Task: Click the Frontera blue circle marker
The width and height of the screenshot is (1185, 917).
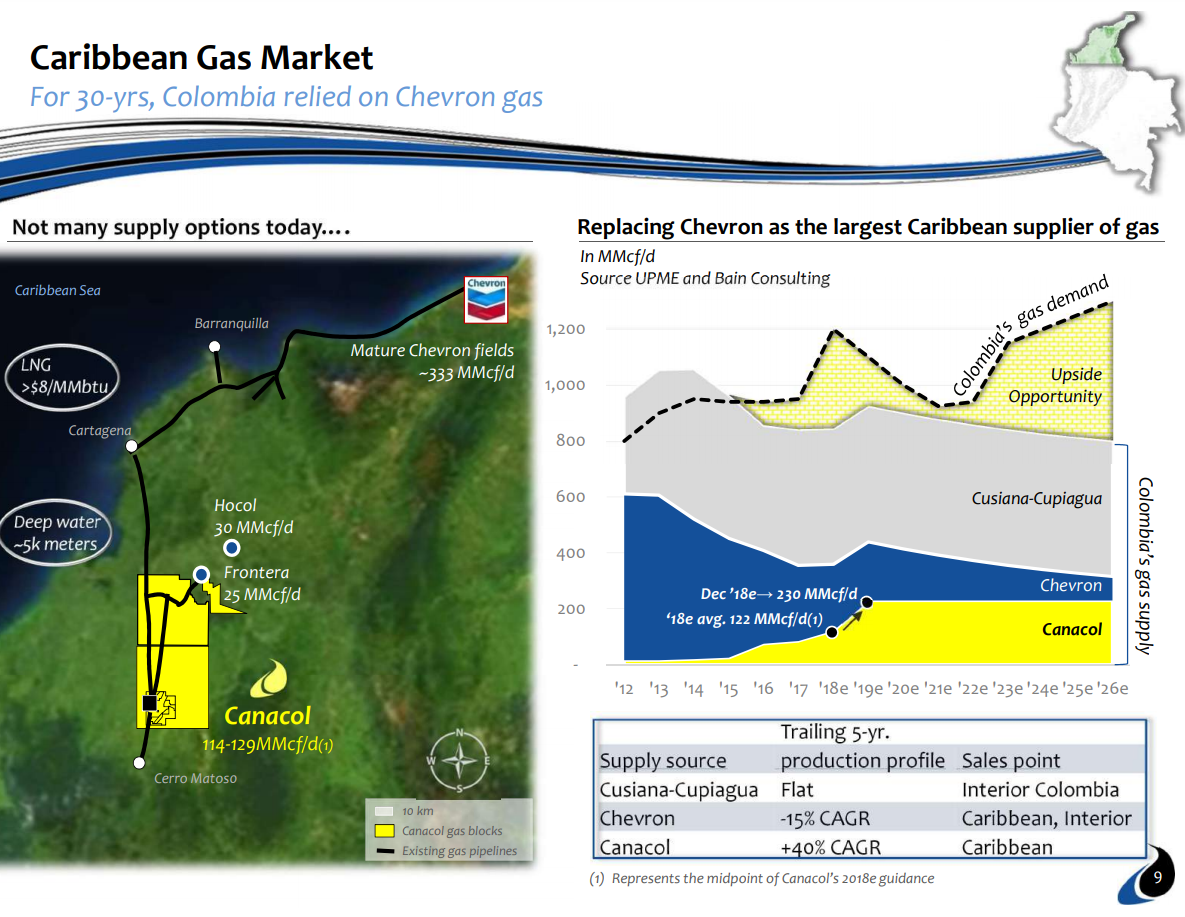Action: click(201, 573)
